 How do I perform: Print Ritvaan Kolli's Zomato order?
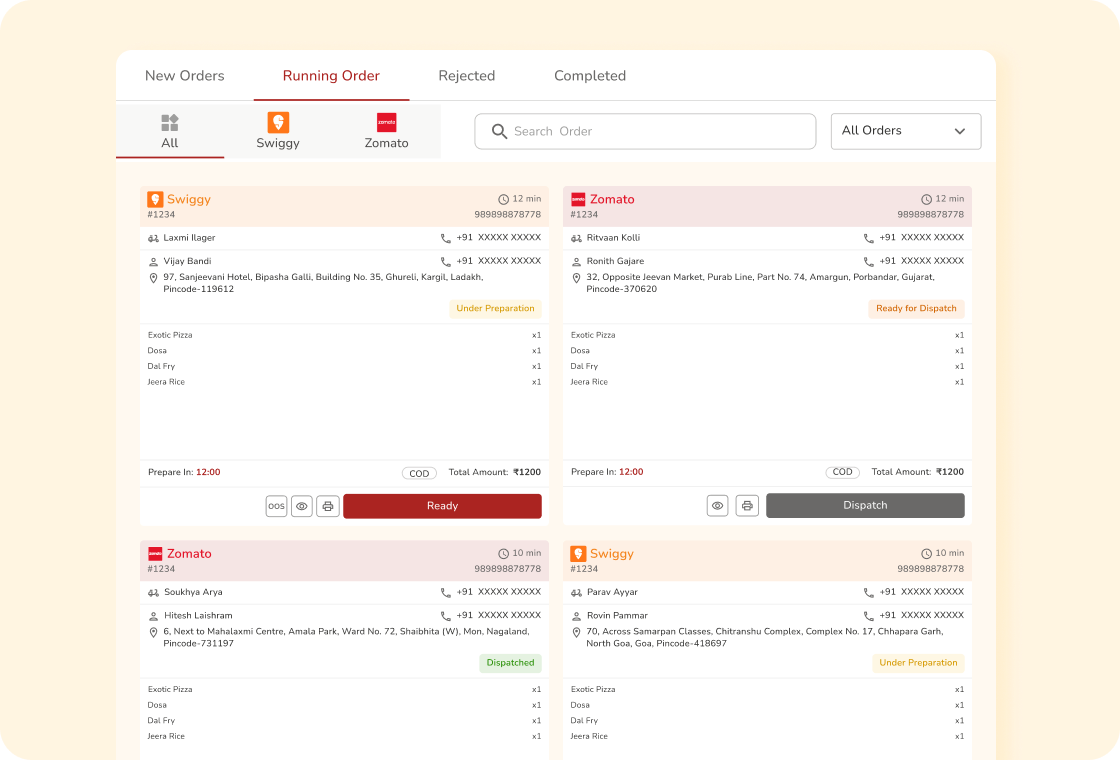(x=747, y=506)
